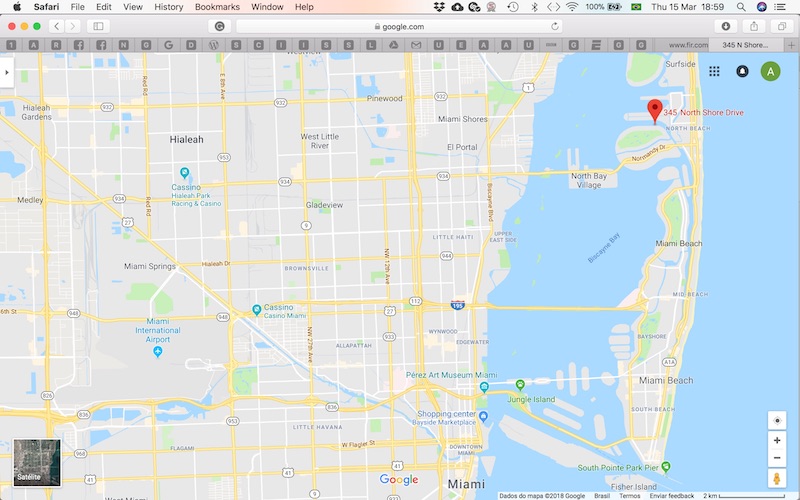Zoom out of the map
The image size is (800, 500).
pyautogui.click(x=777, y=458)
